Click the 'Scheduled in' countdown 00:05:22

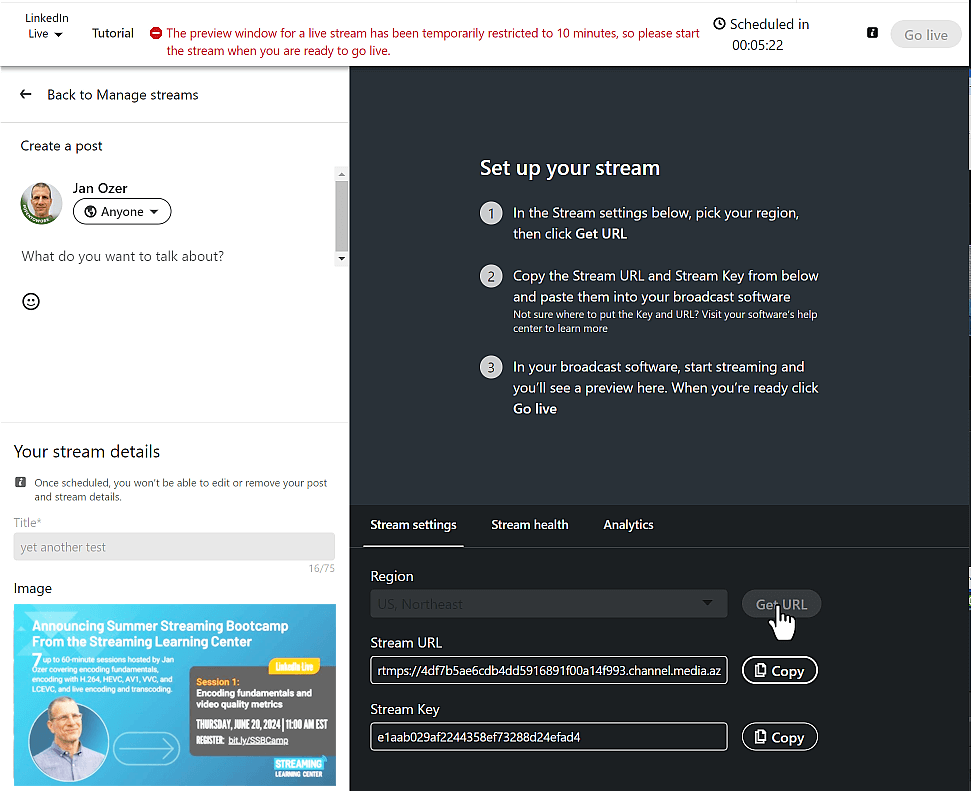pos(757,45)
